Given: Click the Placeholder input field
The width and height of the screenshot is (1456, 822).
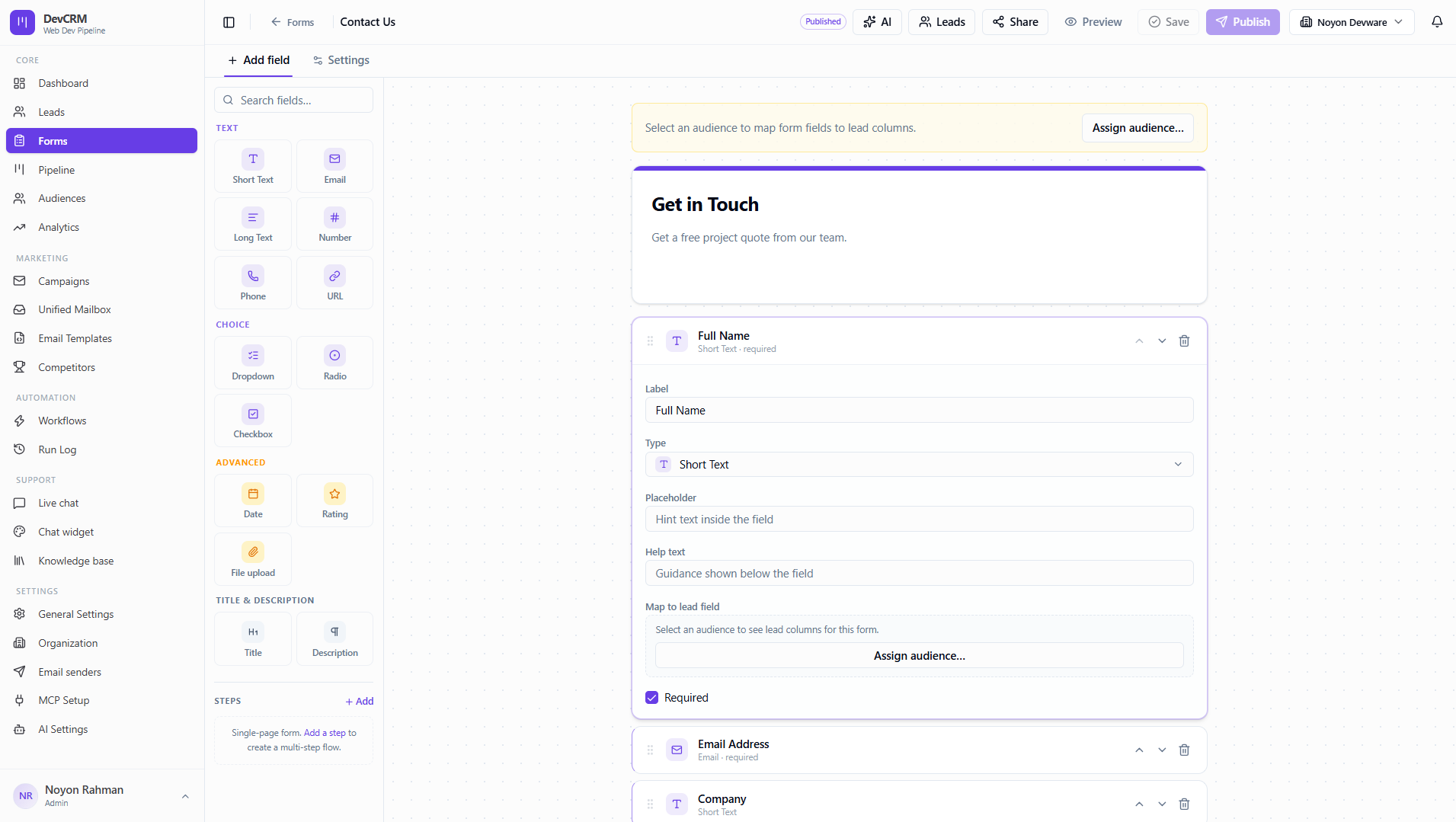Looking at the screenshot, I should coord(919,520).
